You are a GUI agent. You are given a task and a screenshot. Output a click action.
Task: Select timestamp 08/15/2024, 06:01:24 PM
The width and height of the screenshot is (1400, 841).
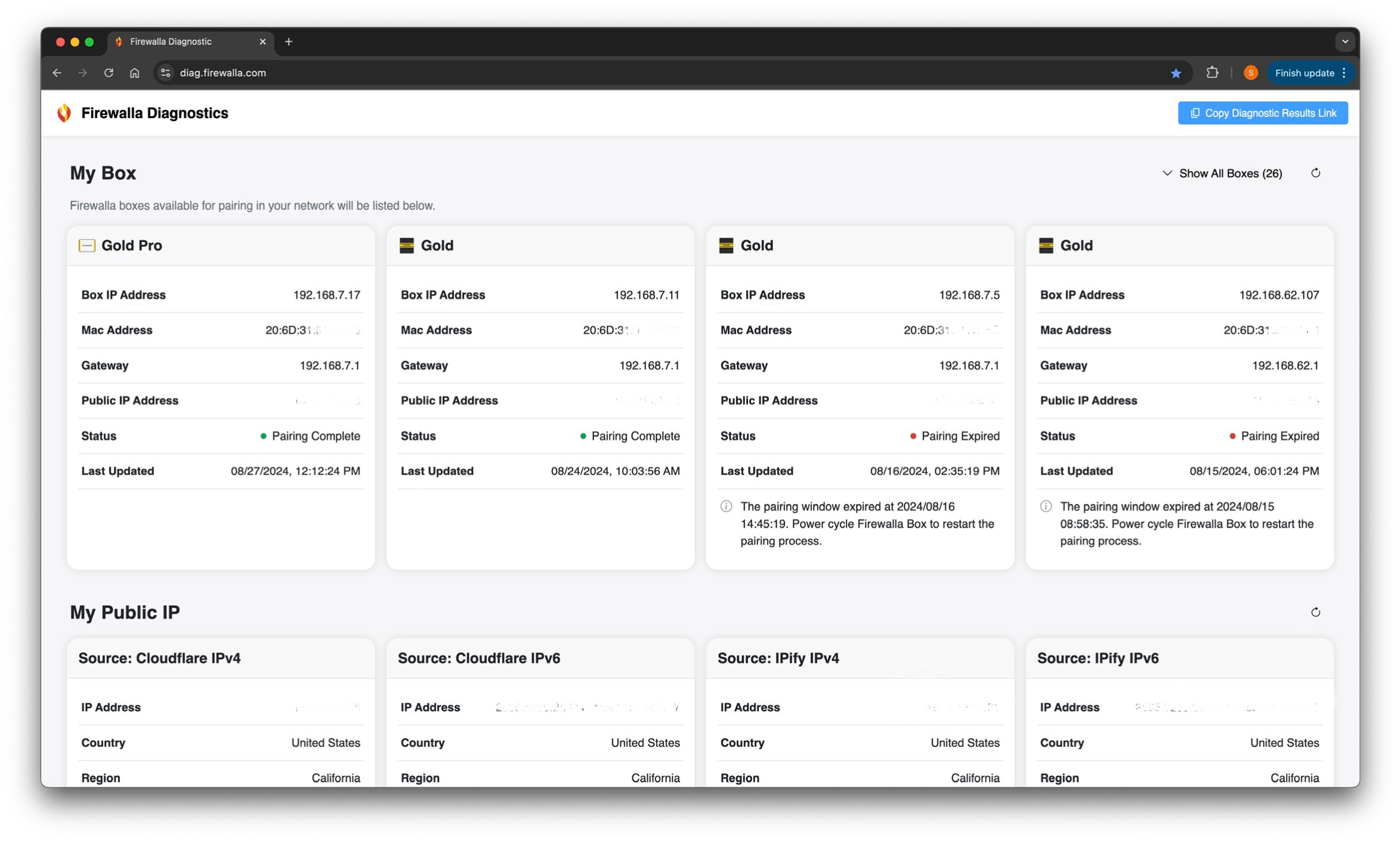coord(1254,471)
